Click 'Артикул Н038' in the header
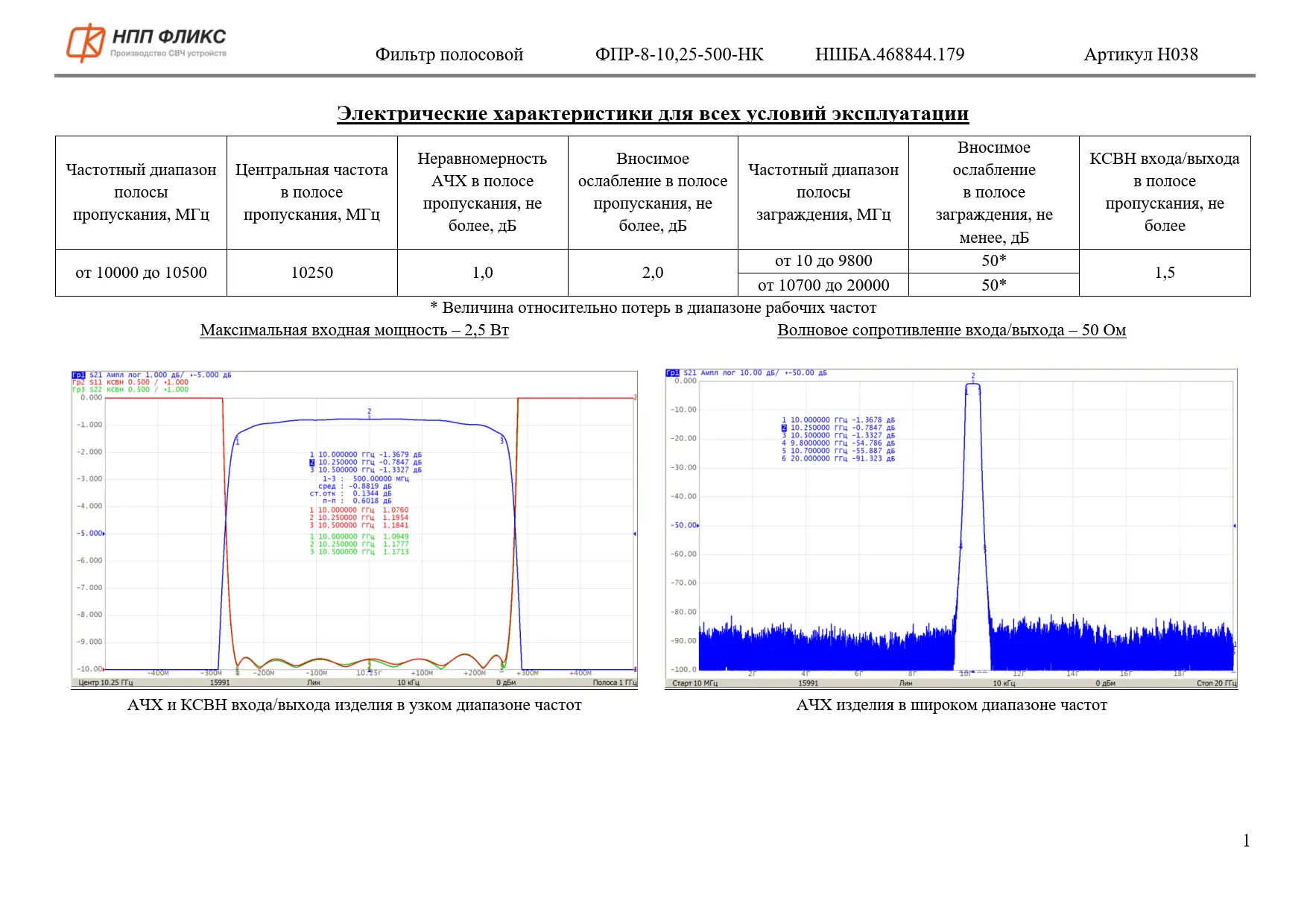This screenshot has height=924, width=1307. [1140, 54]
